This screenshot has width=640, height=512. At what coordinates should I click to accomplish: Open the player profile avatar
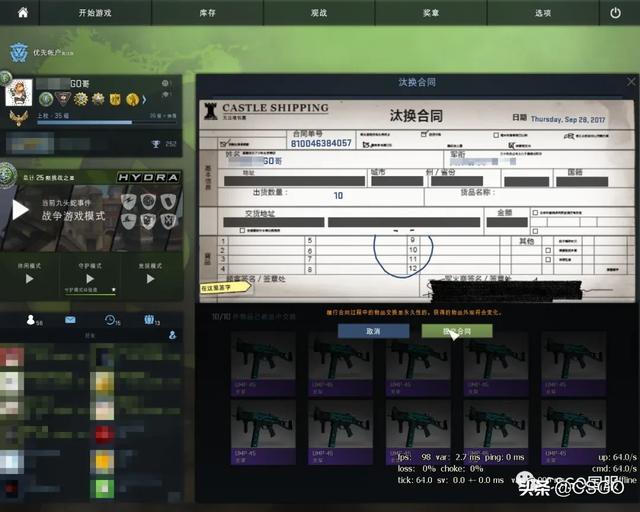(19, 93)
